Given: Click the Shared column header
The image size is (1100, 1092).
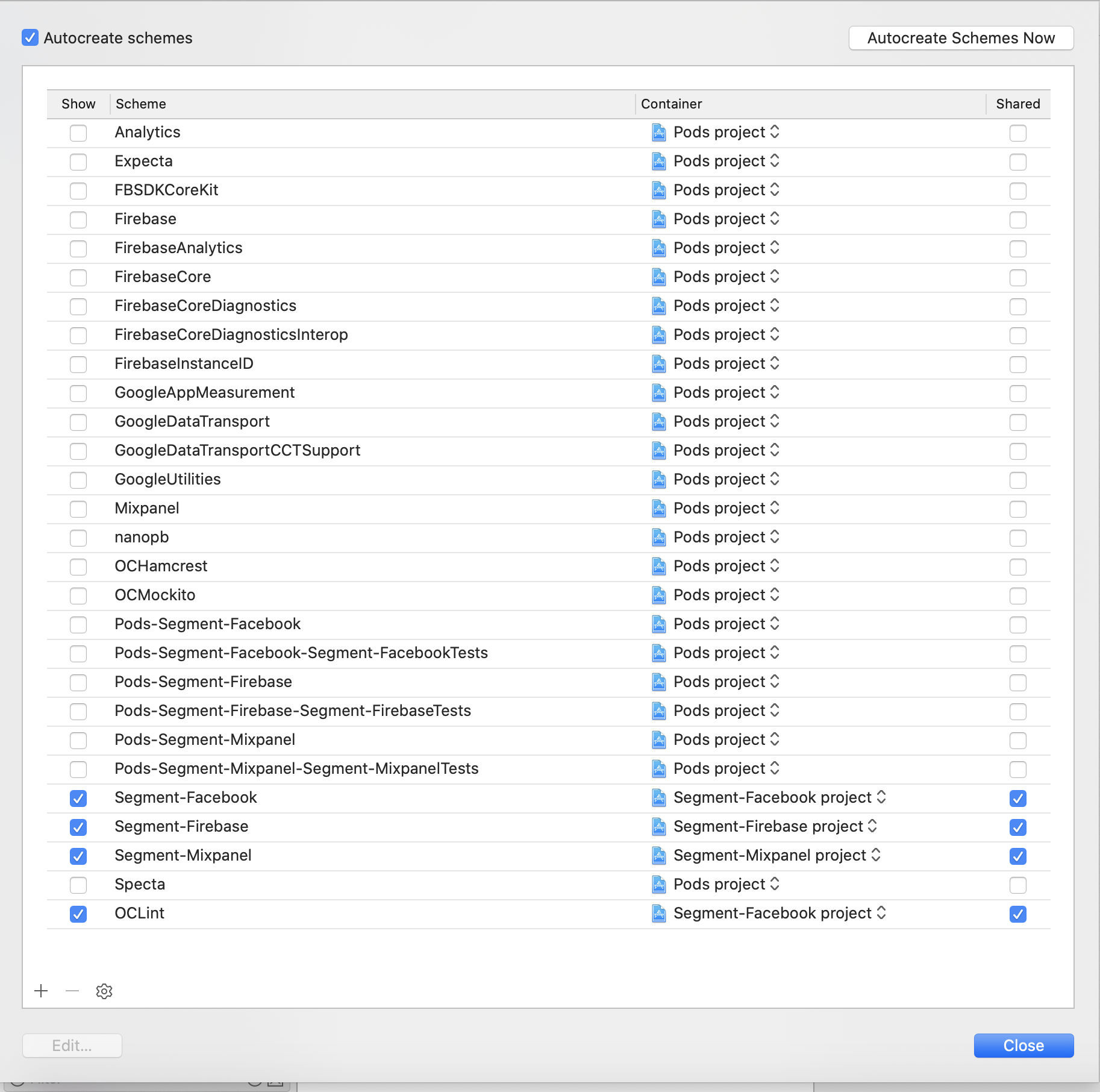Looking at the screenshot, I should pyautogui.click(x=1018, y=104).
